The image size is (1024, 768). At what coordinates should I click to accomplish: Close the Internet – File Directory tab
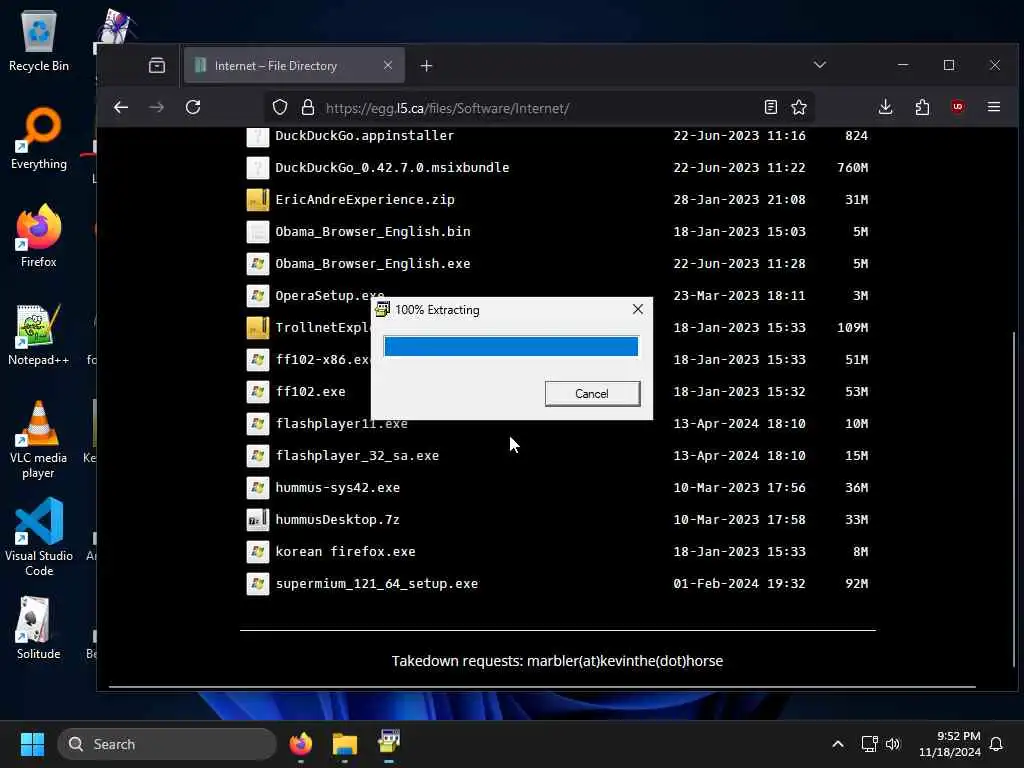(x=388, y=65)
